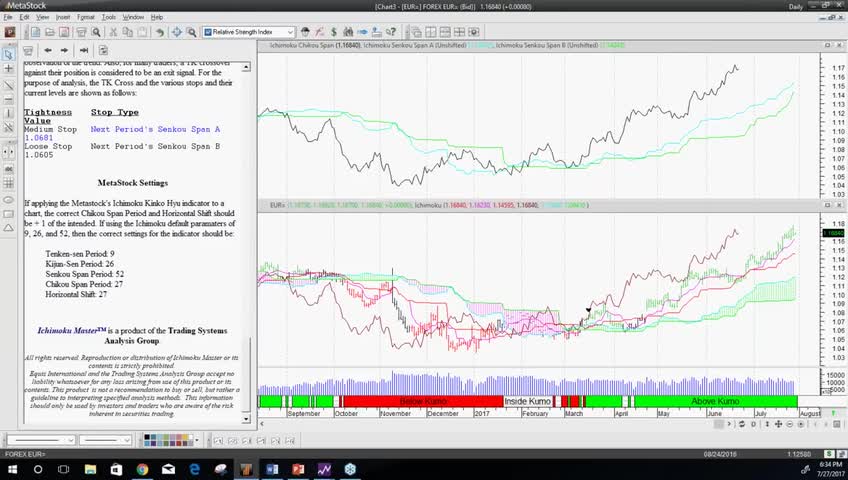Click the Open folder toolbar icon
This screenshot has height=480, width=848.
pos(50,32)
